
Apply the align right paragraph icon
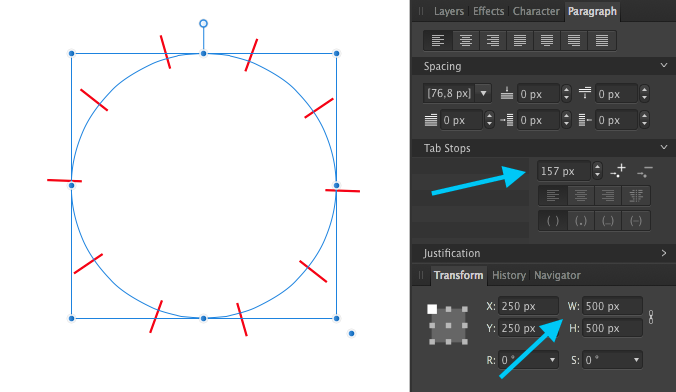(492, 41)
